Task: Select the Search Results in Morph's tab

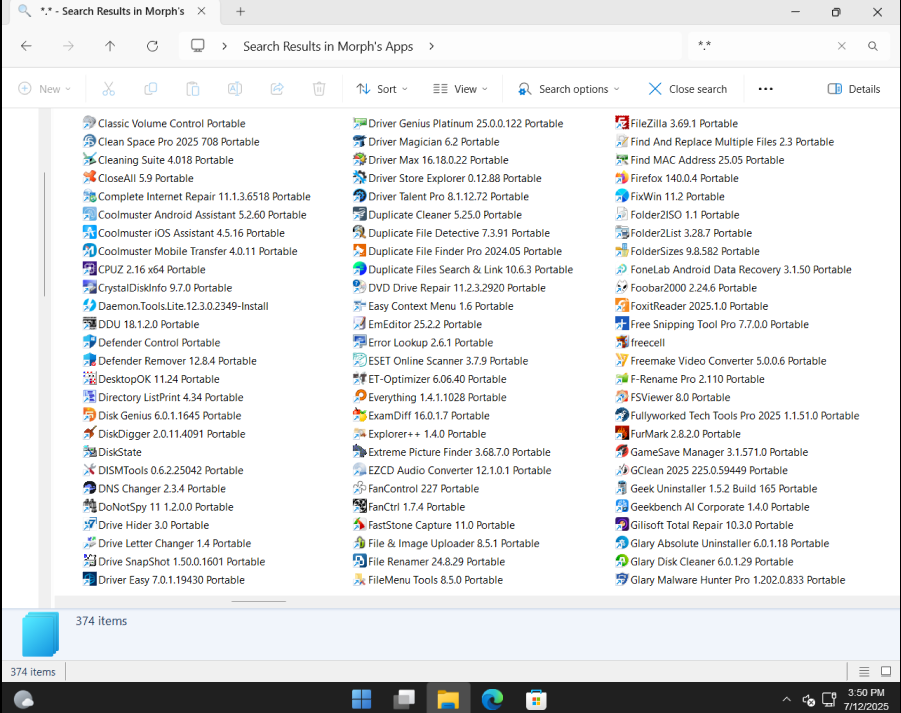Action: pyautogui.click(x=112, y=11)
